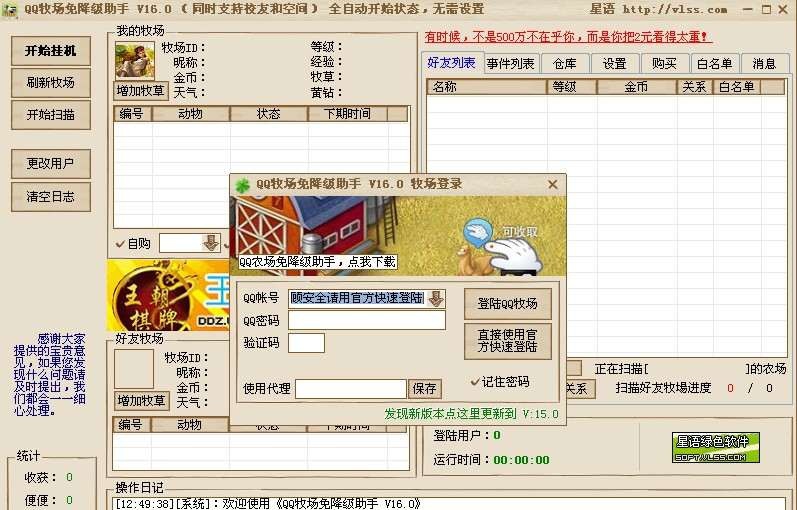Switch to the 好友列表 tab
This screenshot has width=797, height=510.
pyautogui.click(x=451, y=63)
